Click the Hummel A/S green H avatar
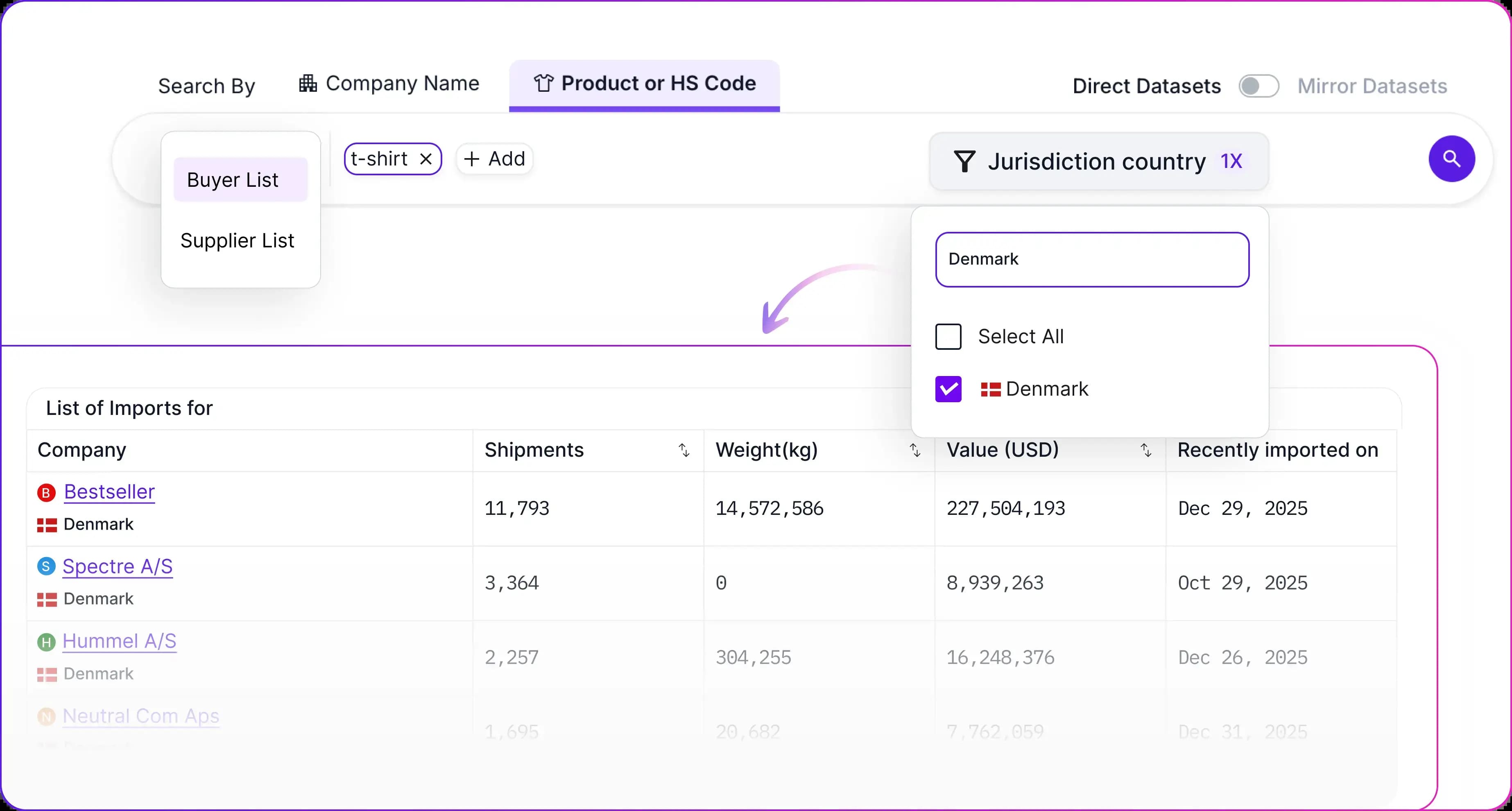Viewport: 1512px width, 811px height. pyautogui.click(x=46, y=642)
